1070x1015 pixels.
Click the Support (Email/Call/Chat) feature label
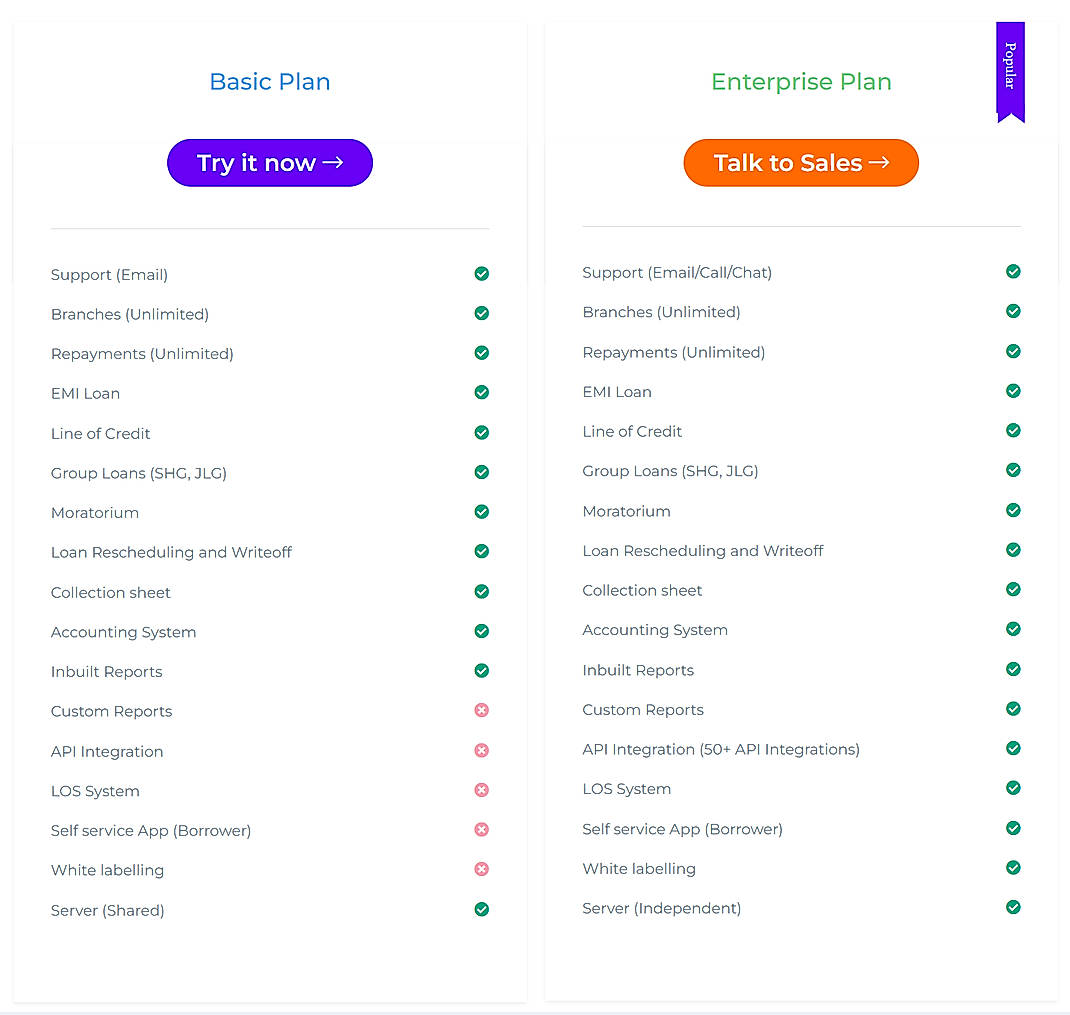(x=676, y=272)
